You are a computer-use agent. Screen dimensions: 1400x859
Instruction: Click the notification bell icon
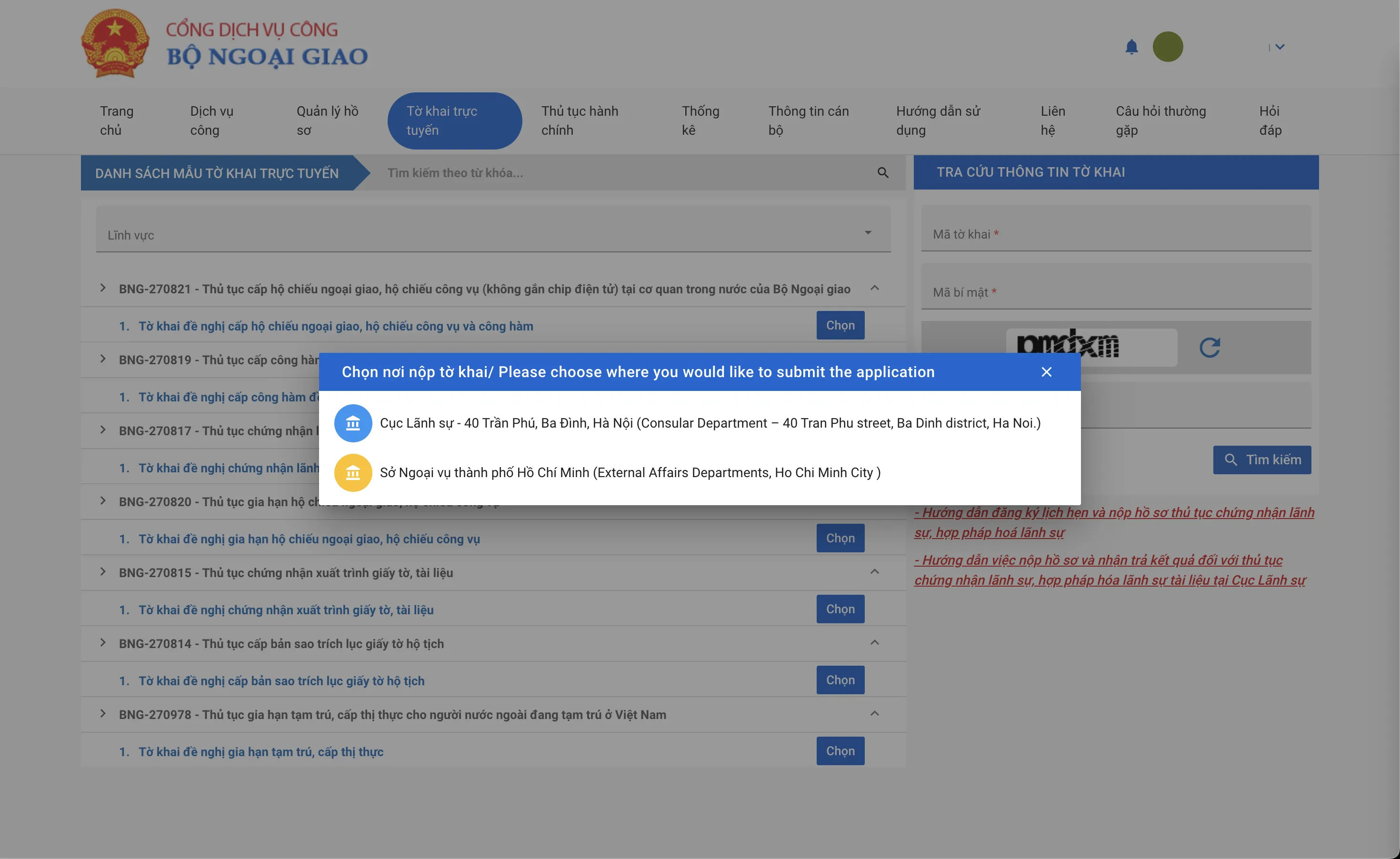[1131, 47]
